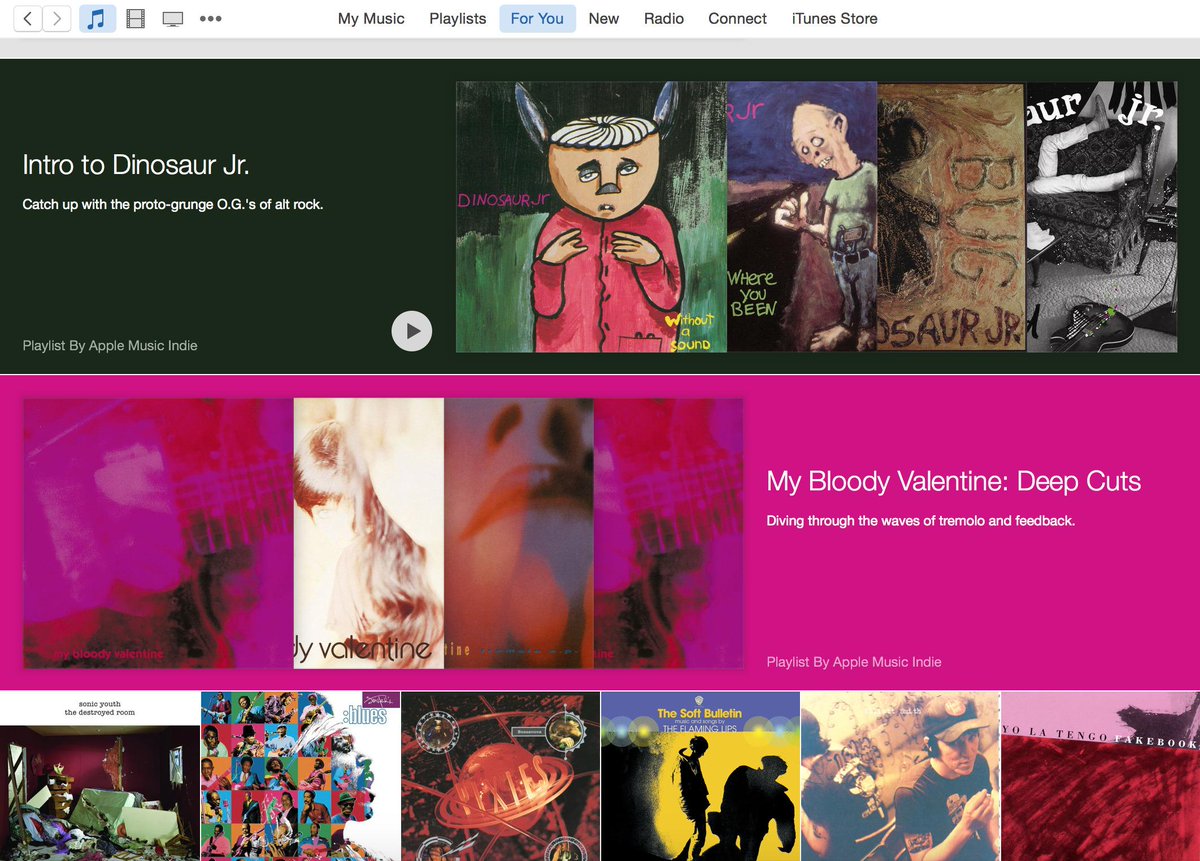Switch to the TV Shows icon
The image size is (1200, 861).
[173, 18]
